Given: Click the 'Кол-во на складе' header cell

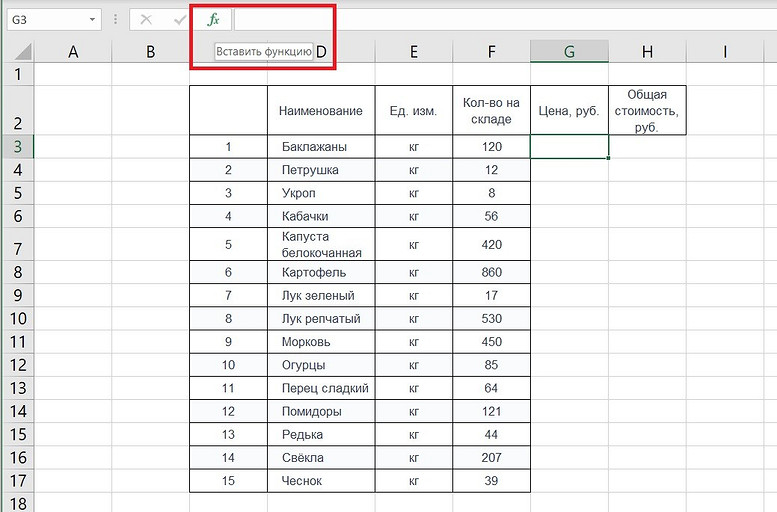Looking at the screenshot, I should click(491, 111).
